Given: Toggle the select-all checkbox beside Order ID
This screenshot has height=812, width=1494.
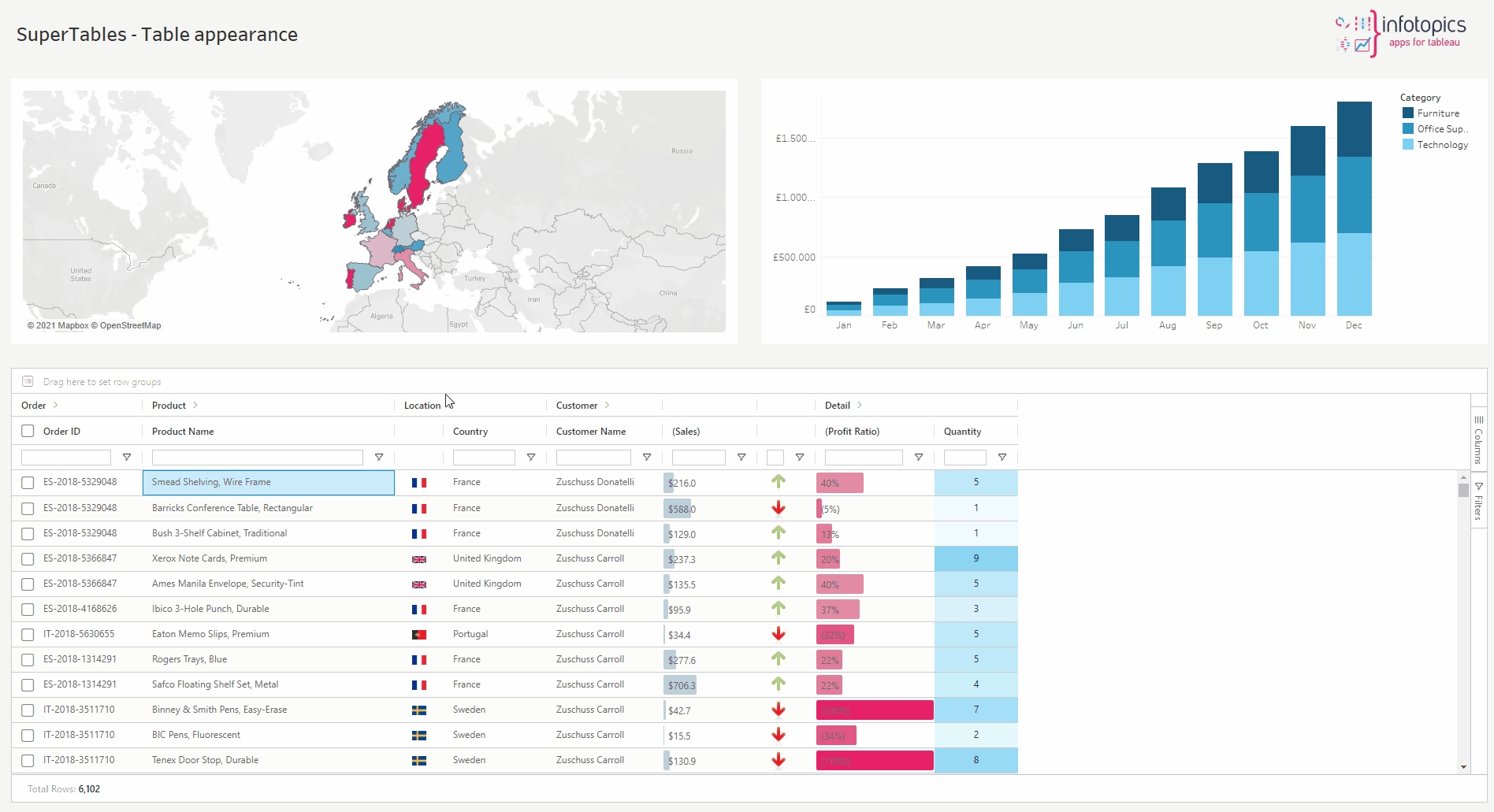Looking at the screenshot, I should (28, 432).
